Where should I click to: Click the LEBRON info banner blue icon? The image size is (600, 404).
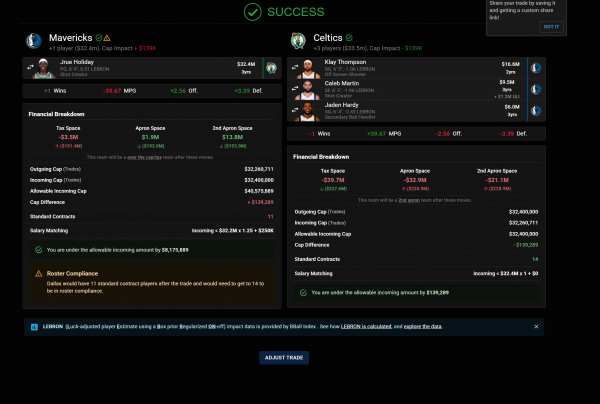[x=34, y=327]
